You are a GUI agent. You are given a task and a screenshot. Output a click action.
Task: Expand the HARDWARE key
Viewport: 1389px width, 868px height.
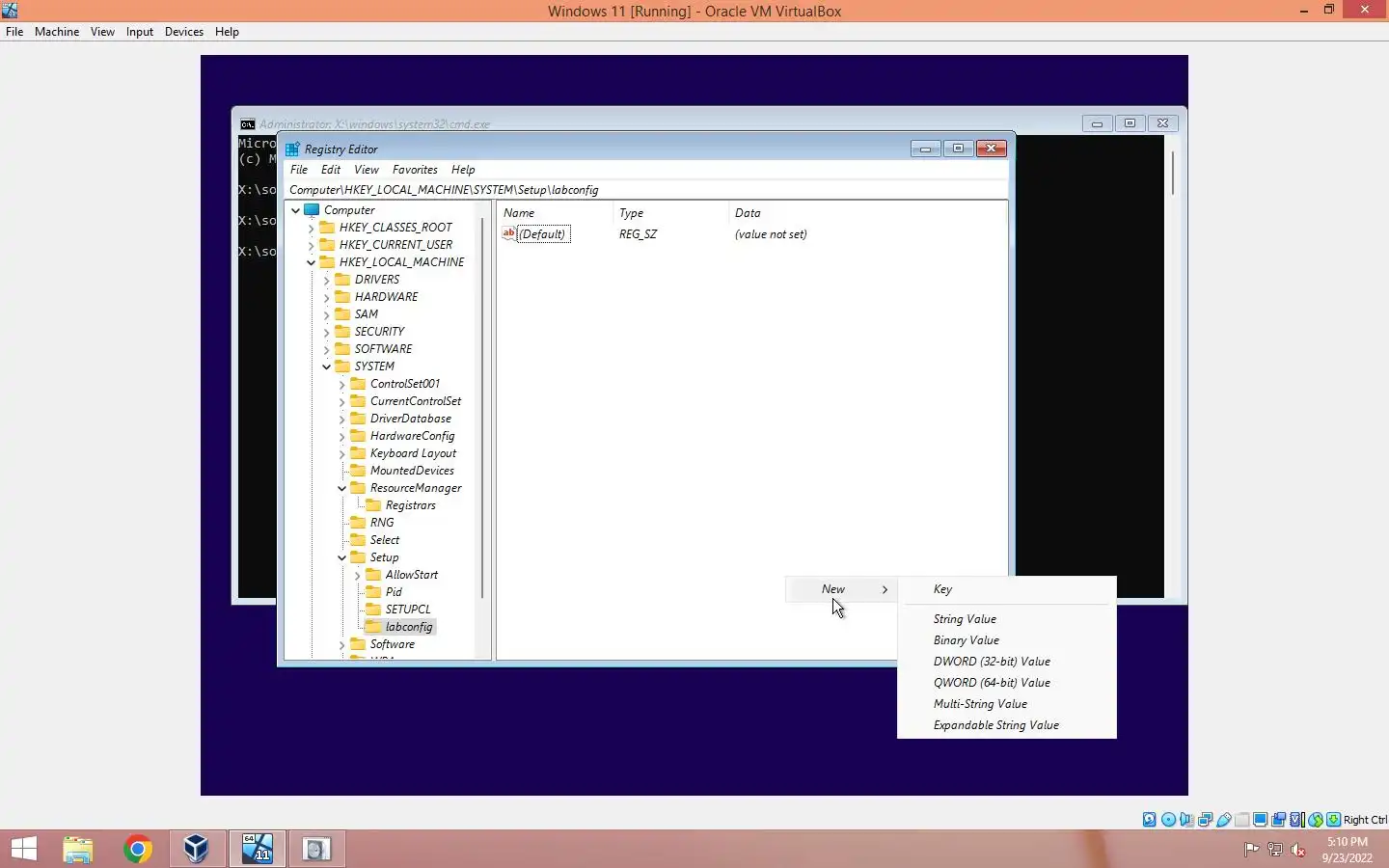[326, 297]
